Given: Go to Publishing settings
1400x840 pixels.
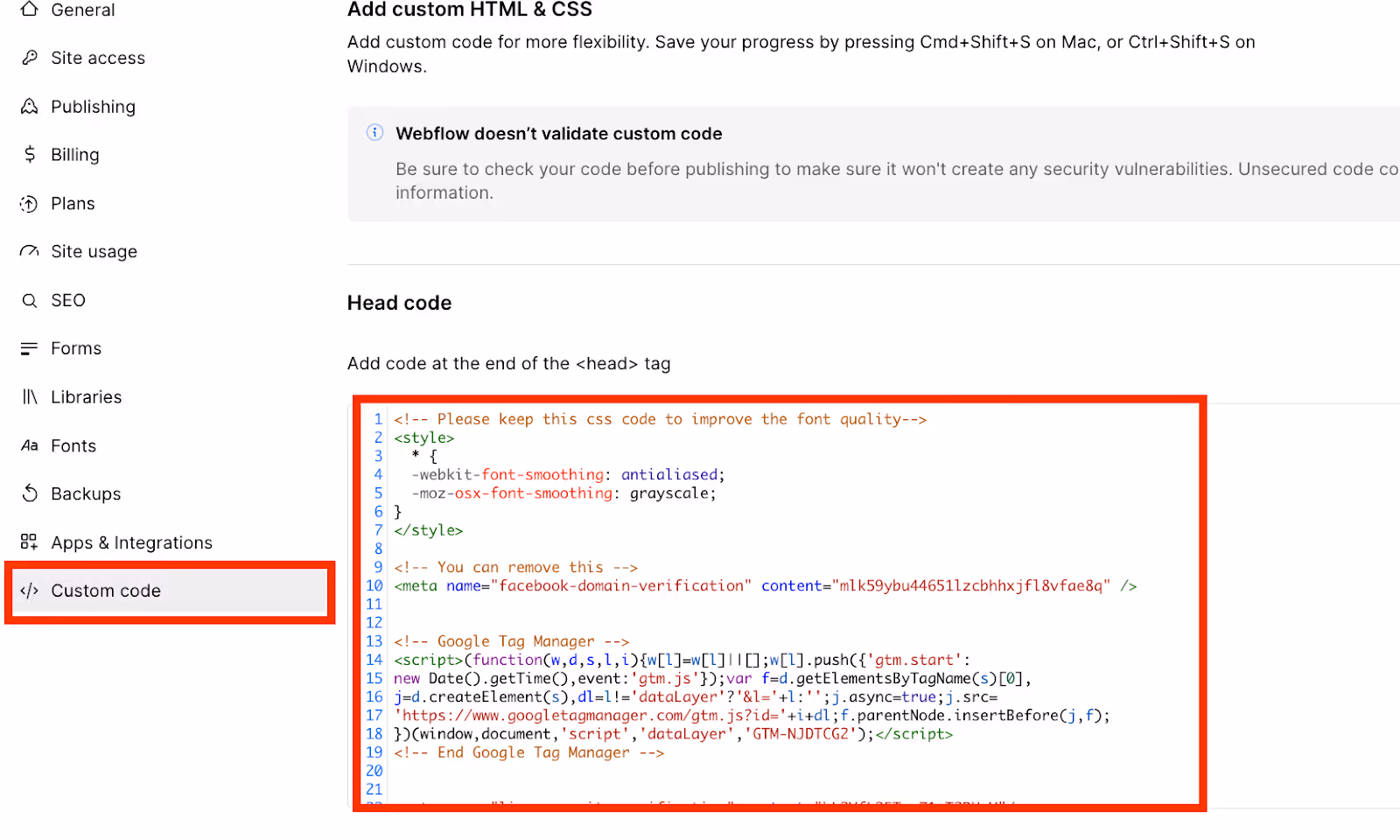Looking at the screenshot, I should tap(94, 107).
